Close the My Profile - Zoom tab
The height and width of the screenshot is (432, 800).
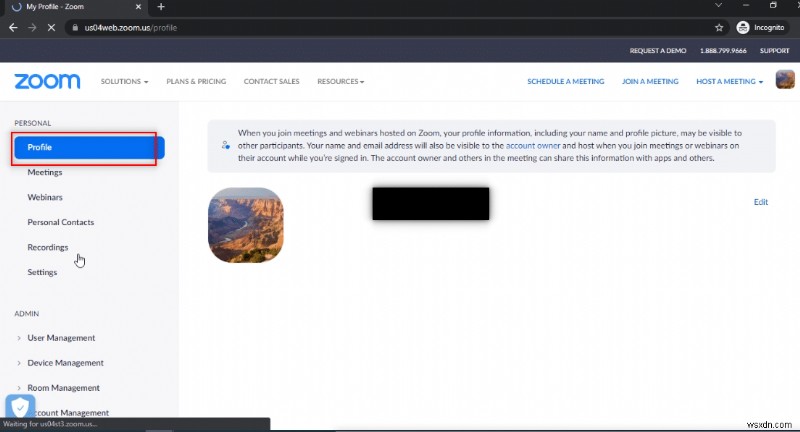(x=138, y=7)
